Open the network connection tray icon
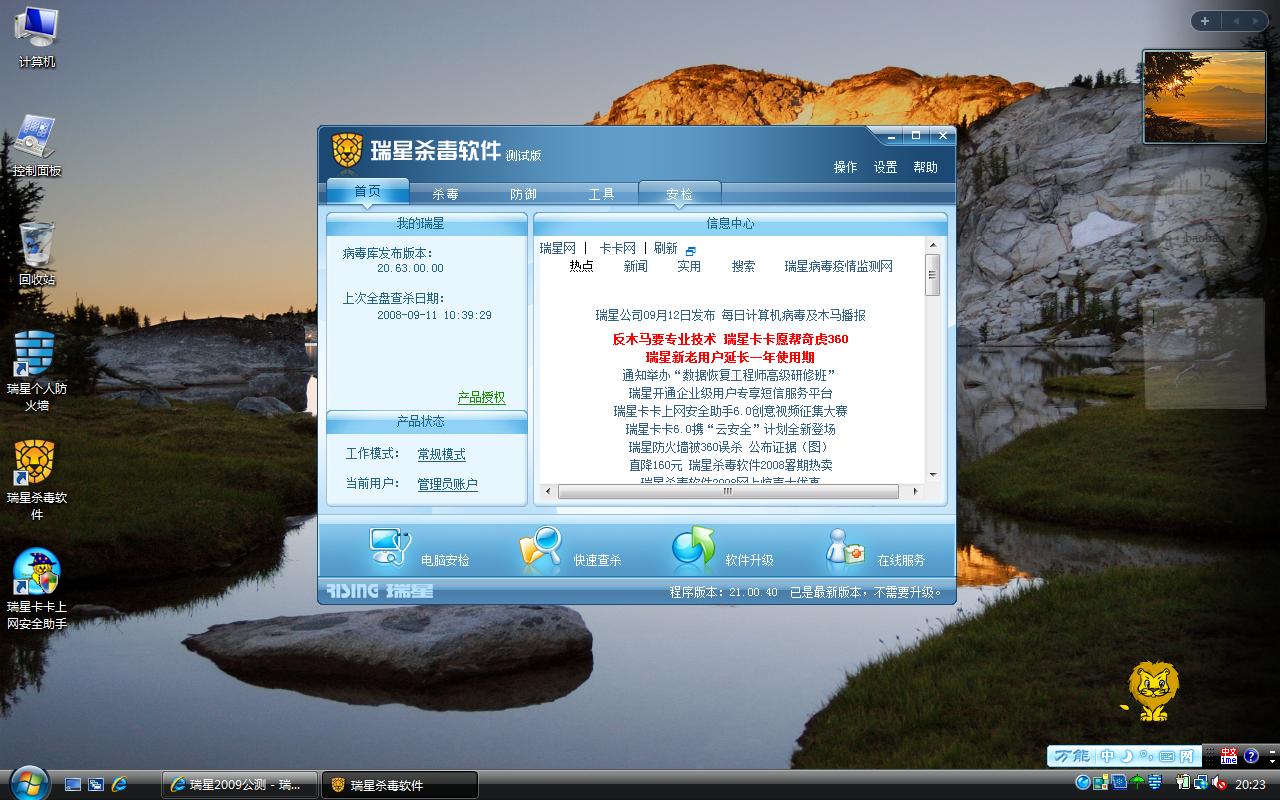Image resolution: width=1280 pixels, height=800 pixels. point(1201,783)
